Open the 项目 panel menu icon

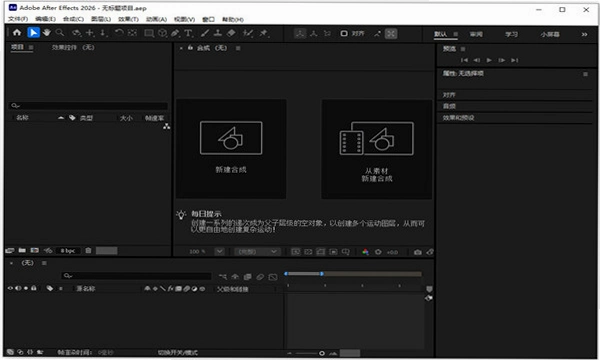point(31,47)
